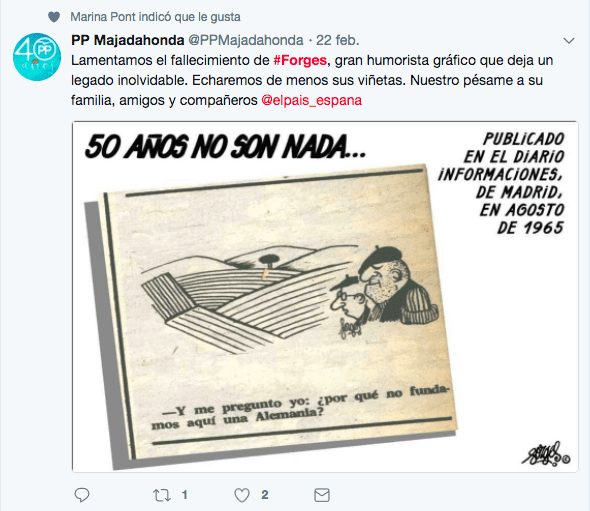Open PP Majadahonda profile avatar
This screenshot has width=590, height=511.
[37, 57]
